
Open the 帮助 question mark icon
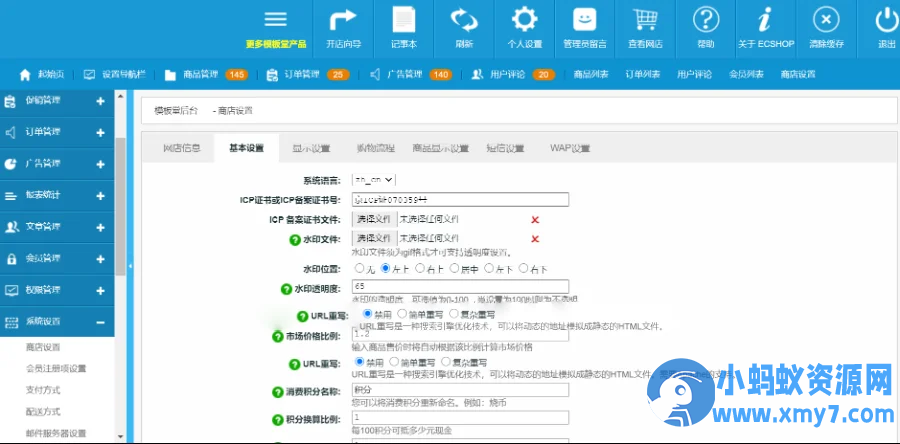(x=706, y=20)
